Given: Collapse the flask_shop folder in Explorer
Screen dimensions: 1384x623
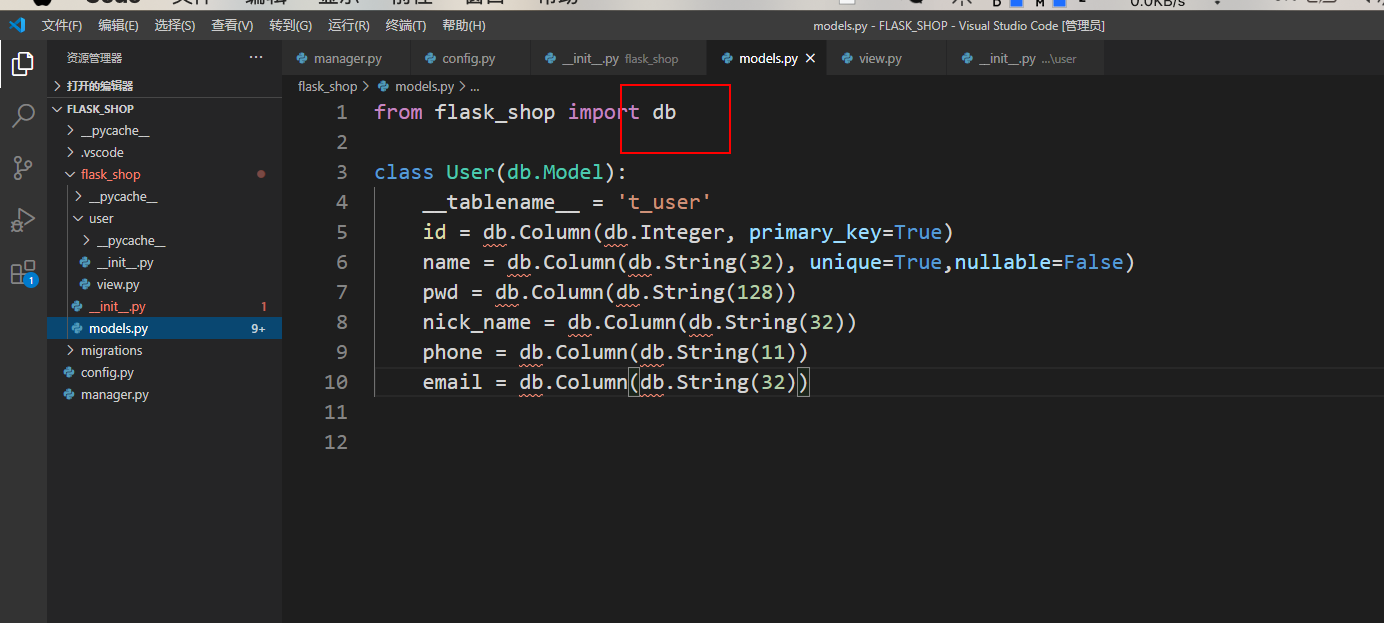Looking at the screenshot, I should coord(164,174).
